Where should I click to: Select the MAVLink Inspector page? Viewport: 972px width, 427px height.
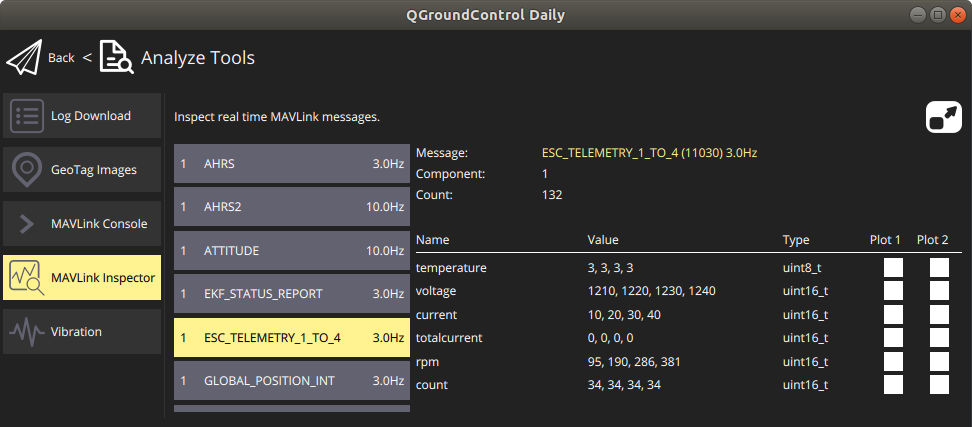click(x=82, y=278)
